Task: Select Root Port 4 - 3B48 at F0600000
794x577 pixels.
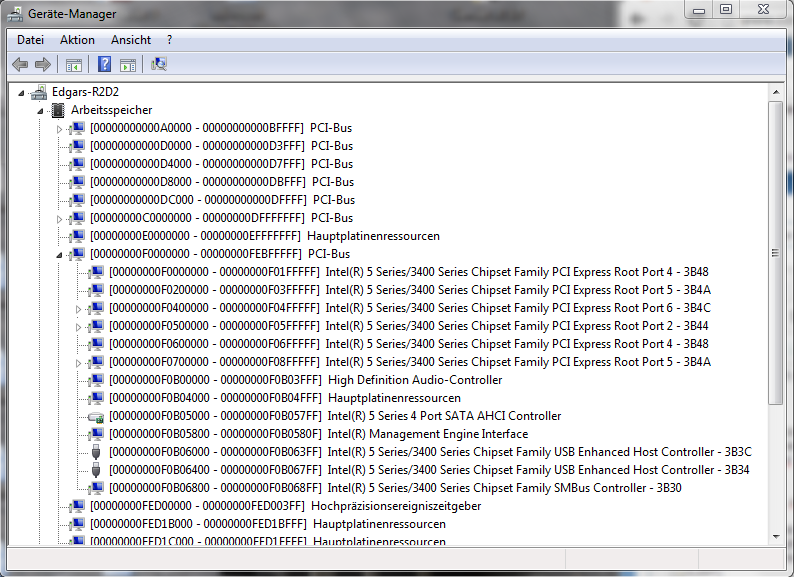Action: [x=408, y=344]
